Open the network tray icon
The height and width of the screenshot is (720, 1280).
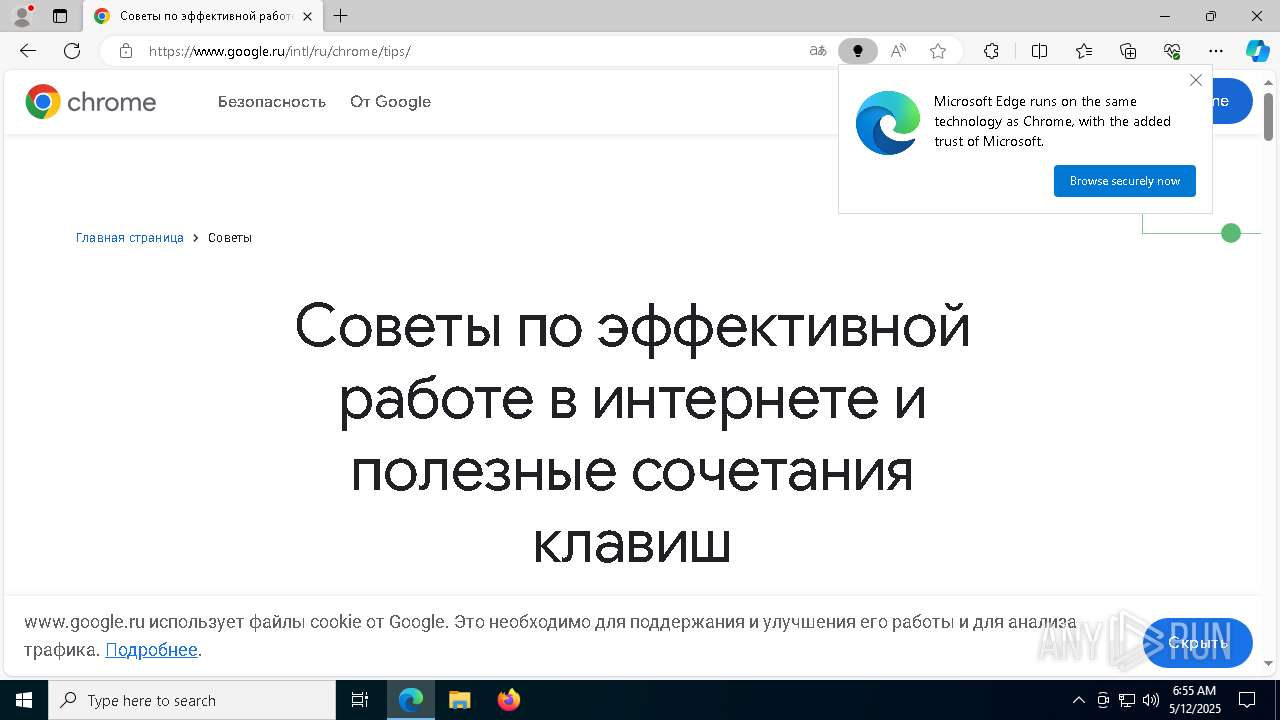(x=1126, y=700)
